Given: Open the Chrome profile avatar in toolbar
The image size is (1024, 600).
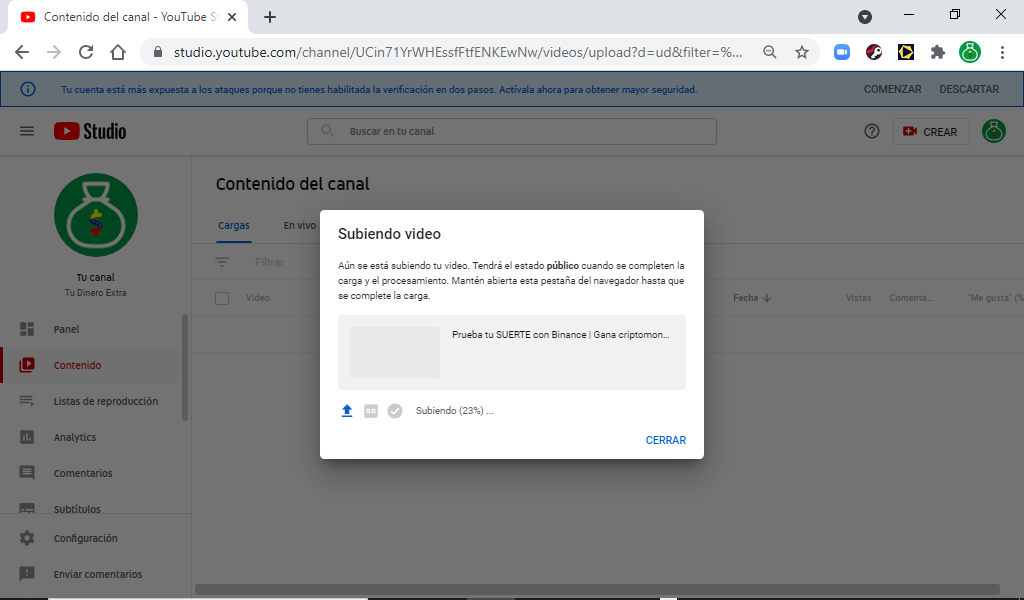Looking at the screenshot, I should point(970,52).
